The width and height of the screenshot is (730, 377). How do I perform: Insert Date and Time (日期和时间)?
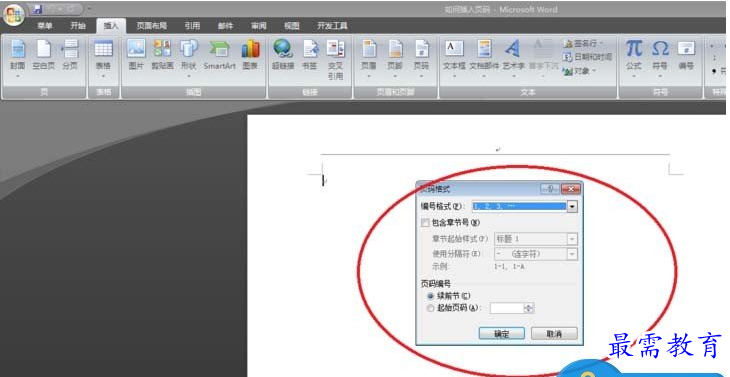point(587,57)
